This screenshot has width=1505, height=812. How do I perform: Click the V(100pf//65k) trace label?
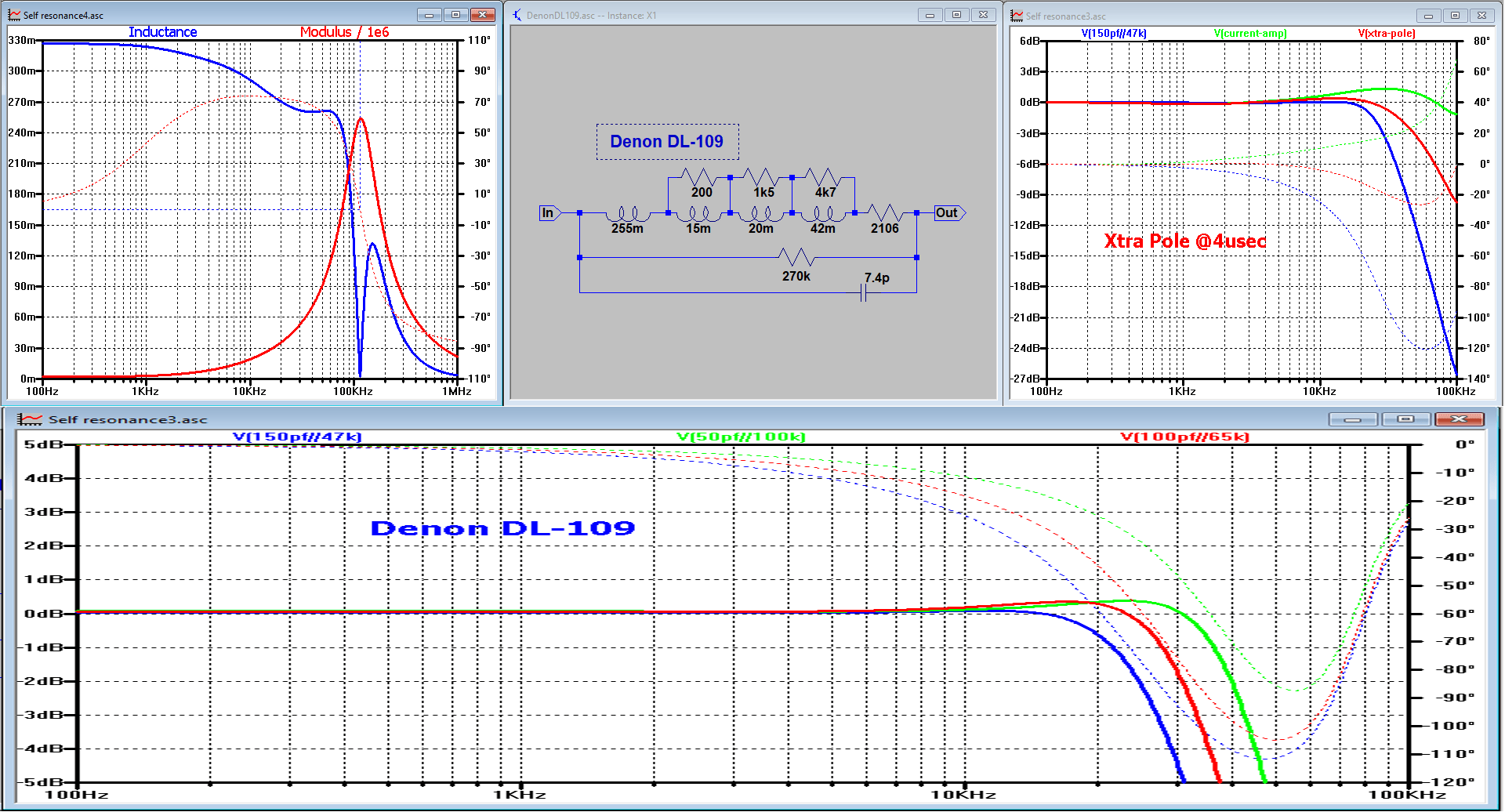pos(1184,437)
